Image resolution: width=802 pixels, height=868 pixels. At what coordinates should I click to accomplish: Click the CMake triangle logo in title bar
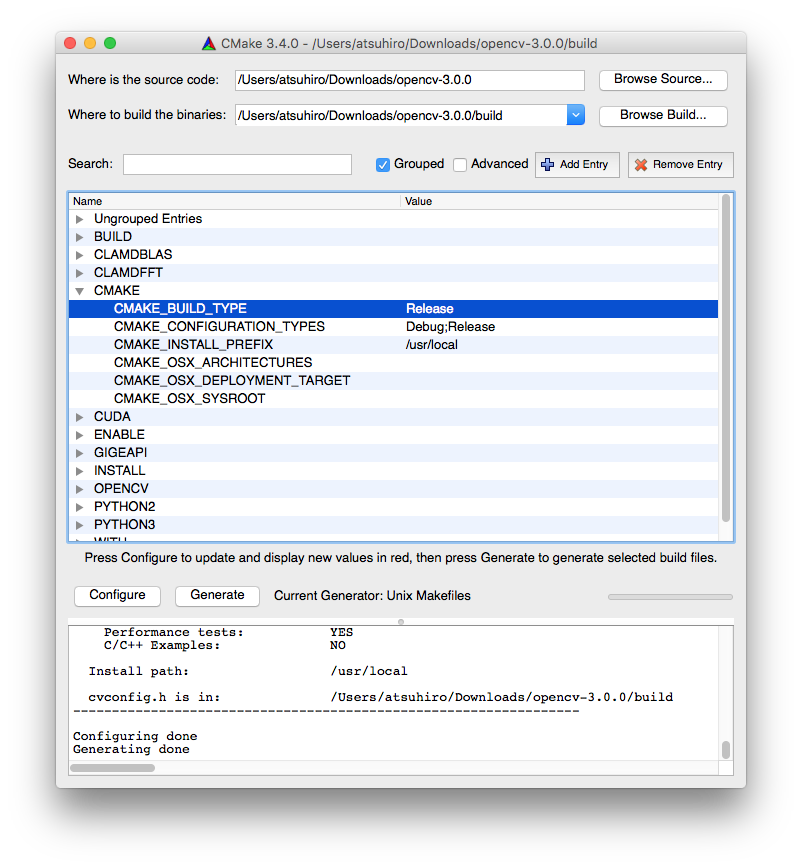(x=209, y=43)
